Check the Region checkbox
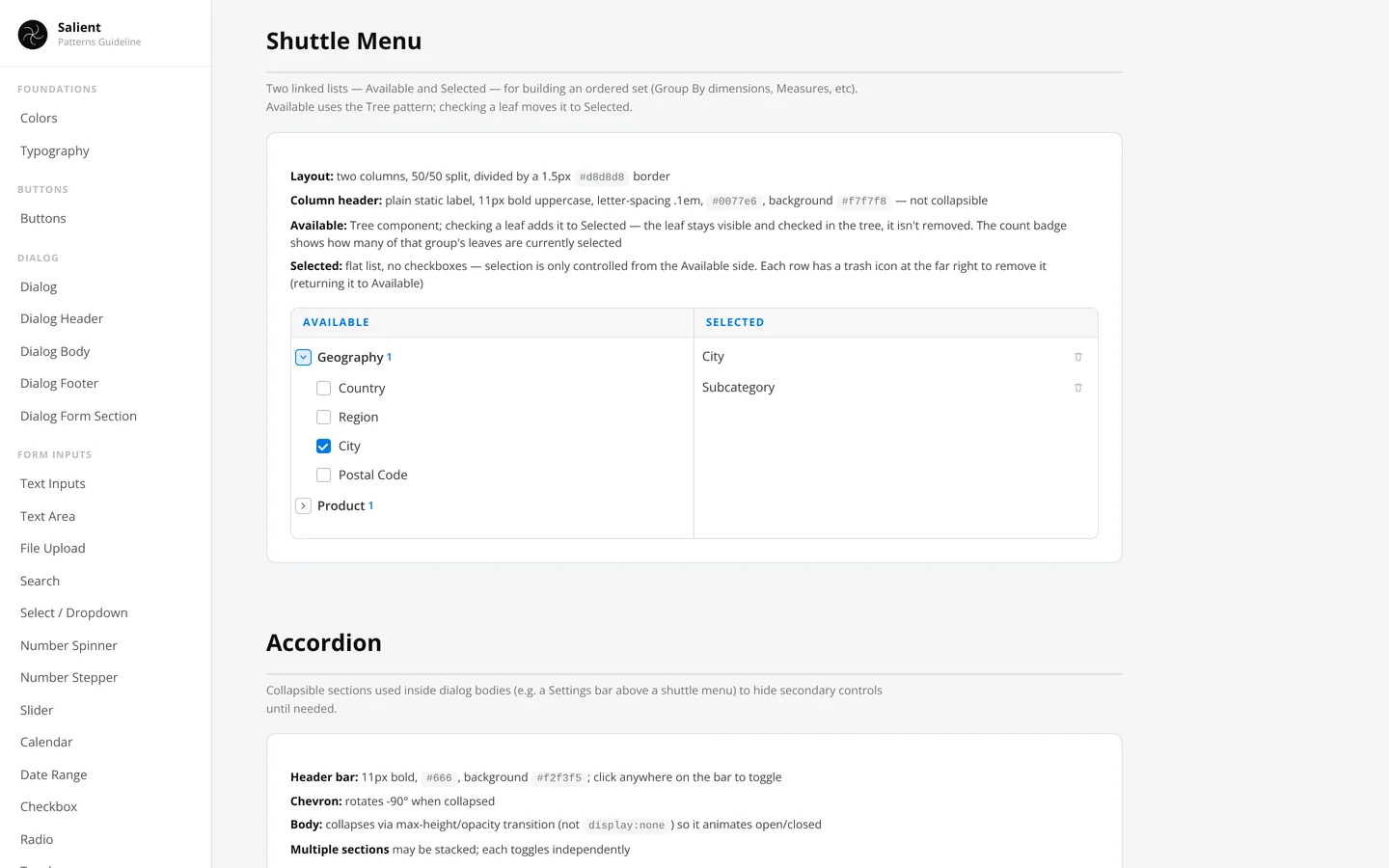This screenshot has height=868, width=1389. 324,418
